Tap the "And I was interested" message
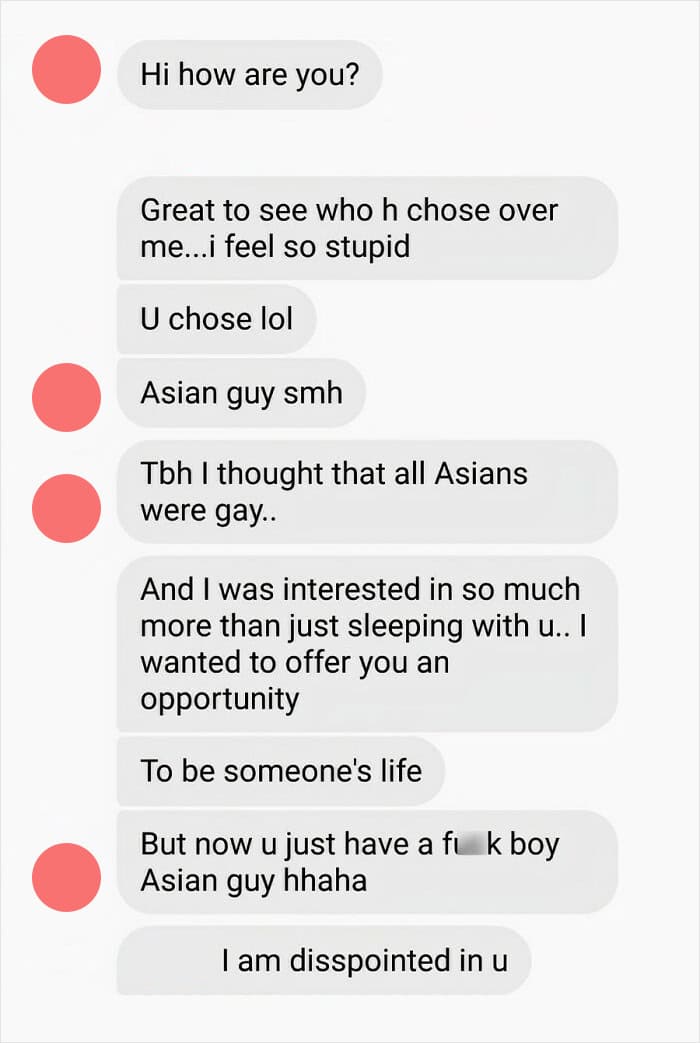 (367, 644)
